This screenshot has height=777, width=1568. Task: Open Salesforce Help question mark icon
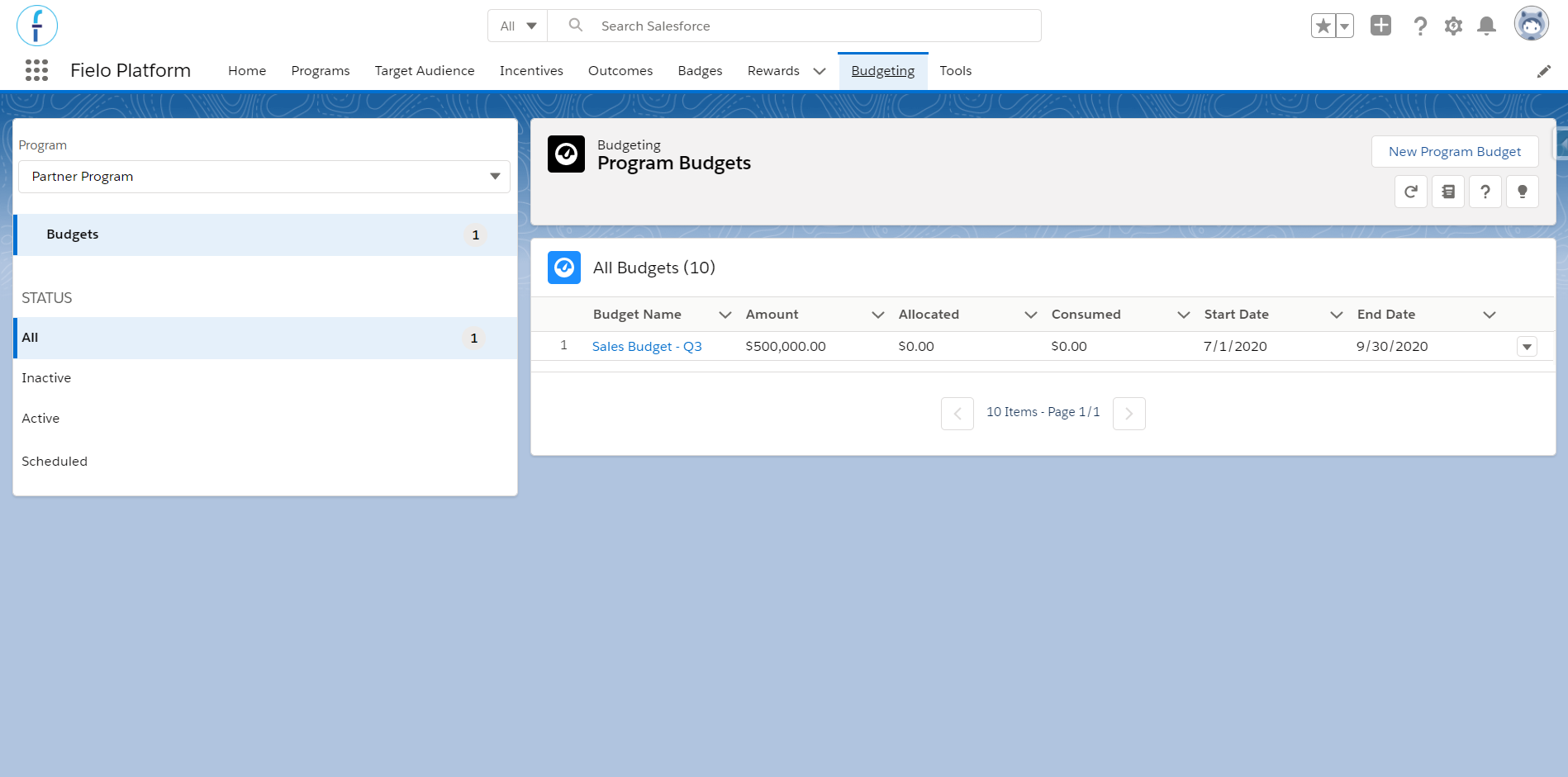1420,26
